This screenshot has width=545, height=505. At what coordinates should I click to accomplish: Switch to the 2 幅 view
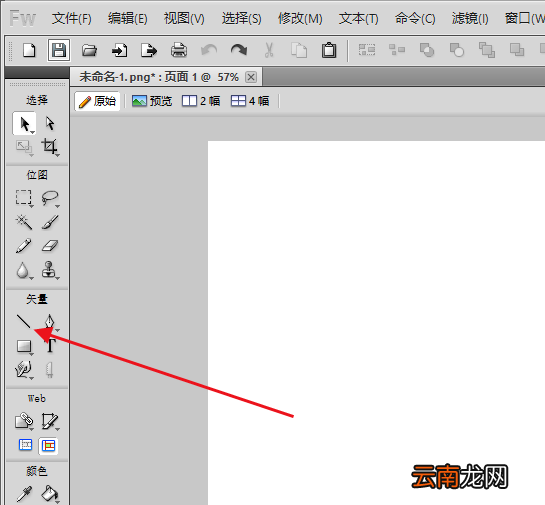pyautogui.click(x=201, y=101)
